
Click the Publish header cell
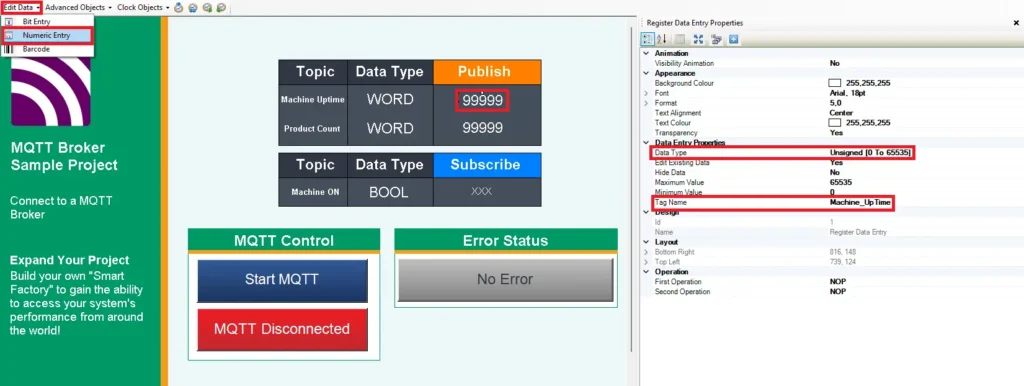point(487,72)
